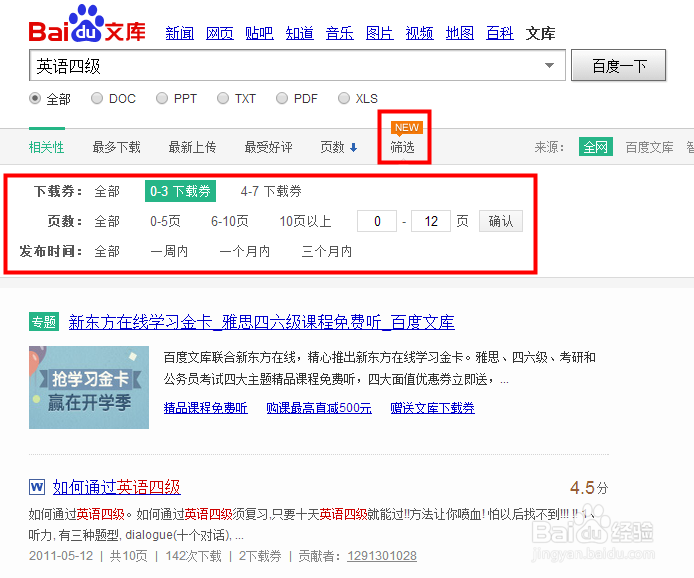Click the 142次下载 text
The width and height of the screenshot is (694, 578).
(193, 555)
